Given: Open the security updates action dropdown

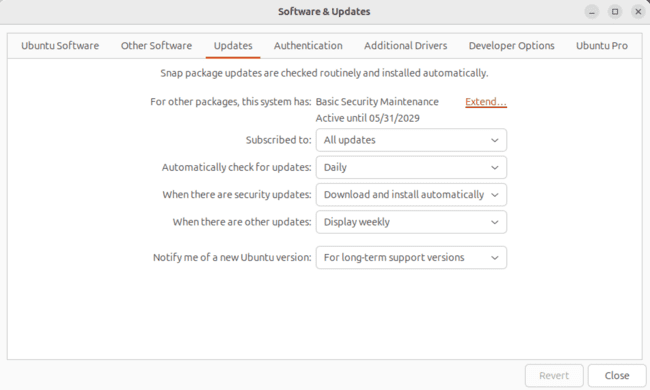Looking at the screenshot, I should click(411, 195).
